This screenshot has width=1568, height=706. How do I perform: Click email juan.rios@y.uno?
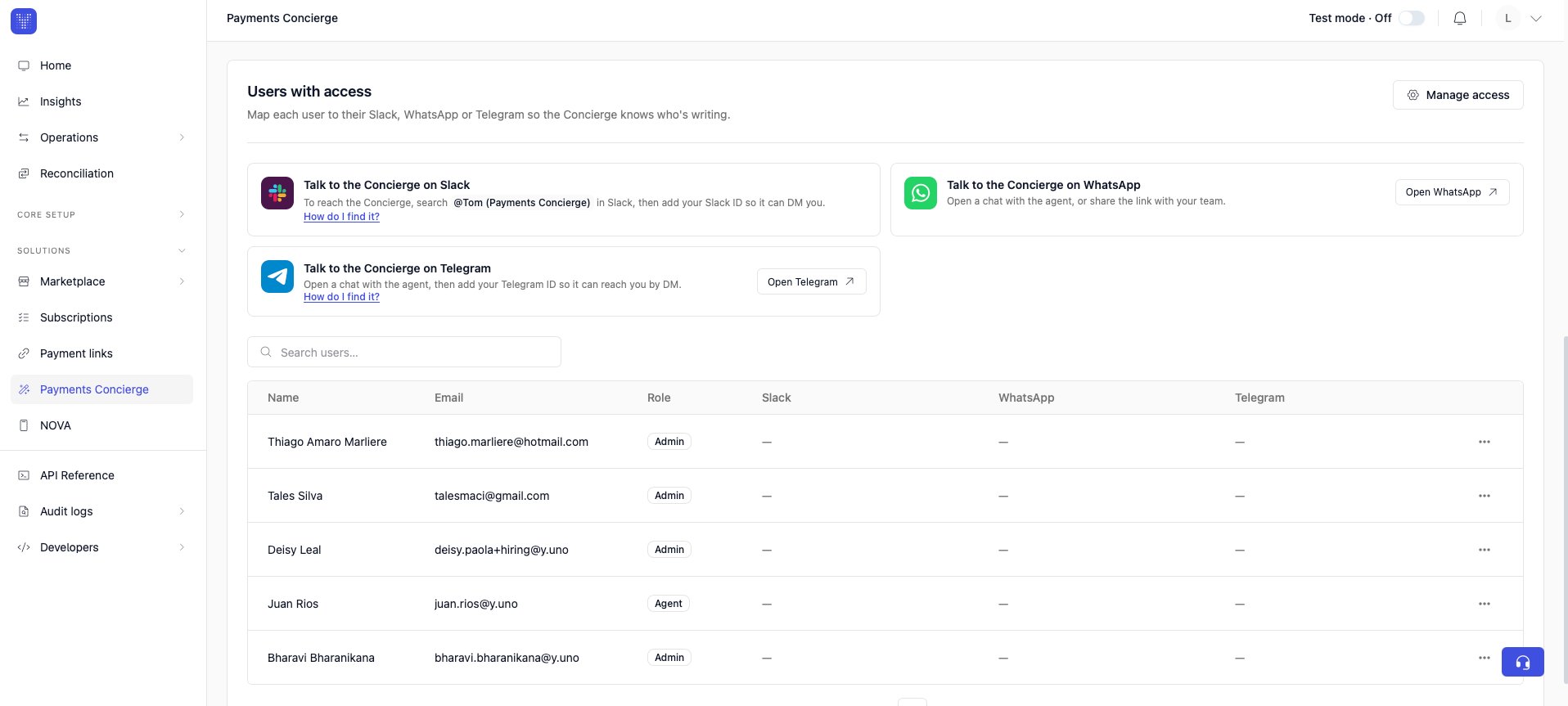click(476, 604)
